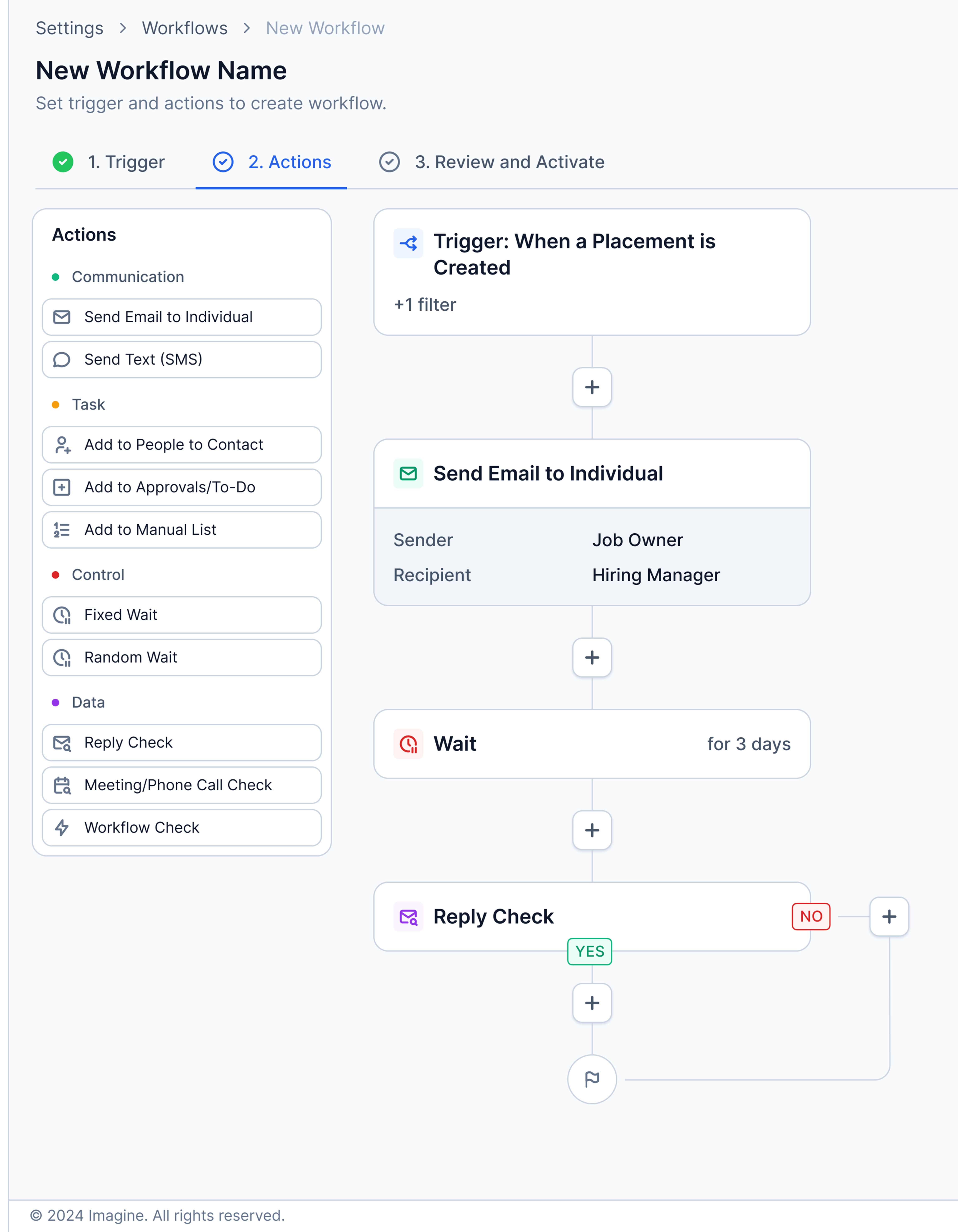Choose Add to Manual List action
This screenshot has height=1232, width=958.
pos(182,530)
